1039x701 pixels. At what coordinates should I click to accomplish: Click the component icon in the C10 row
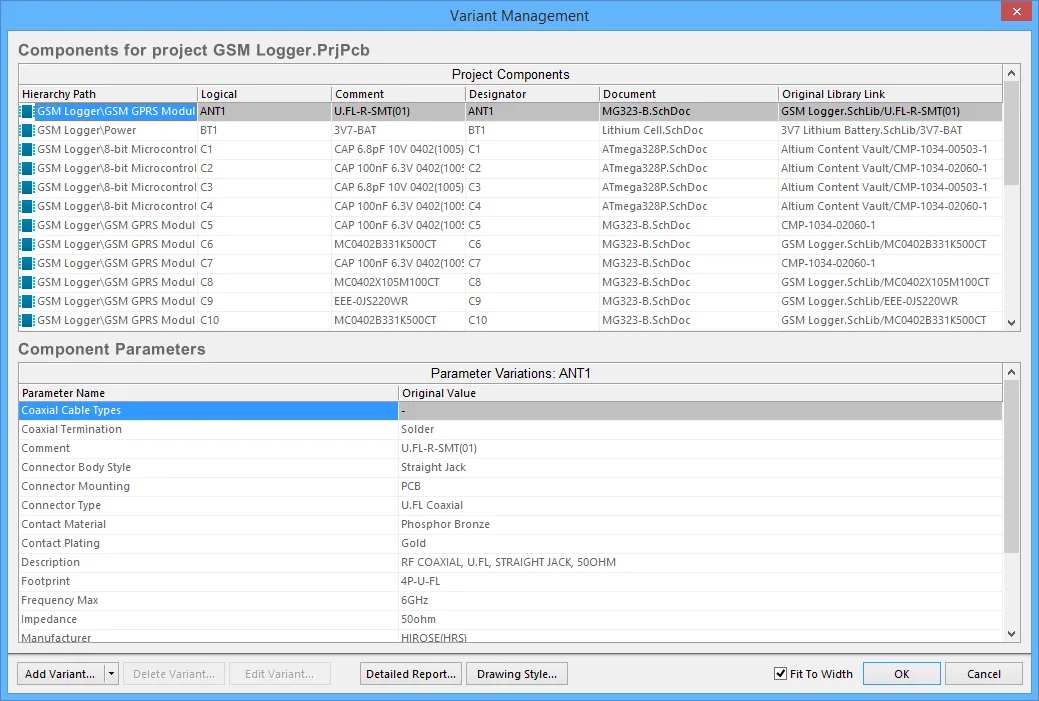[27, 321]
